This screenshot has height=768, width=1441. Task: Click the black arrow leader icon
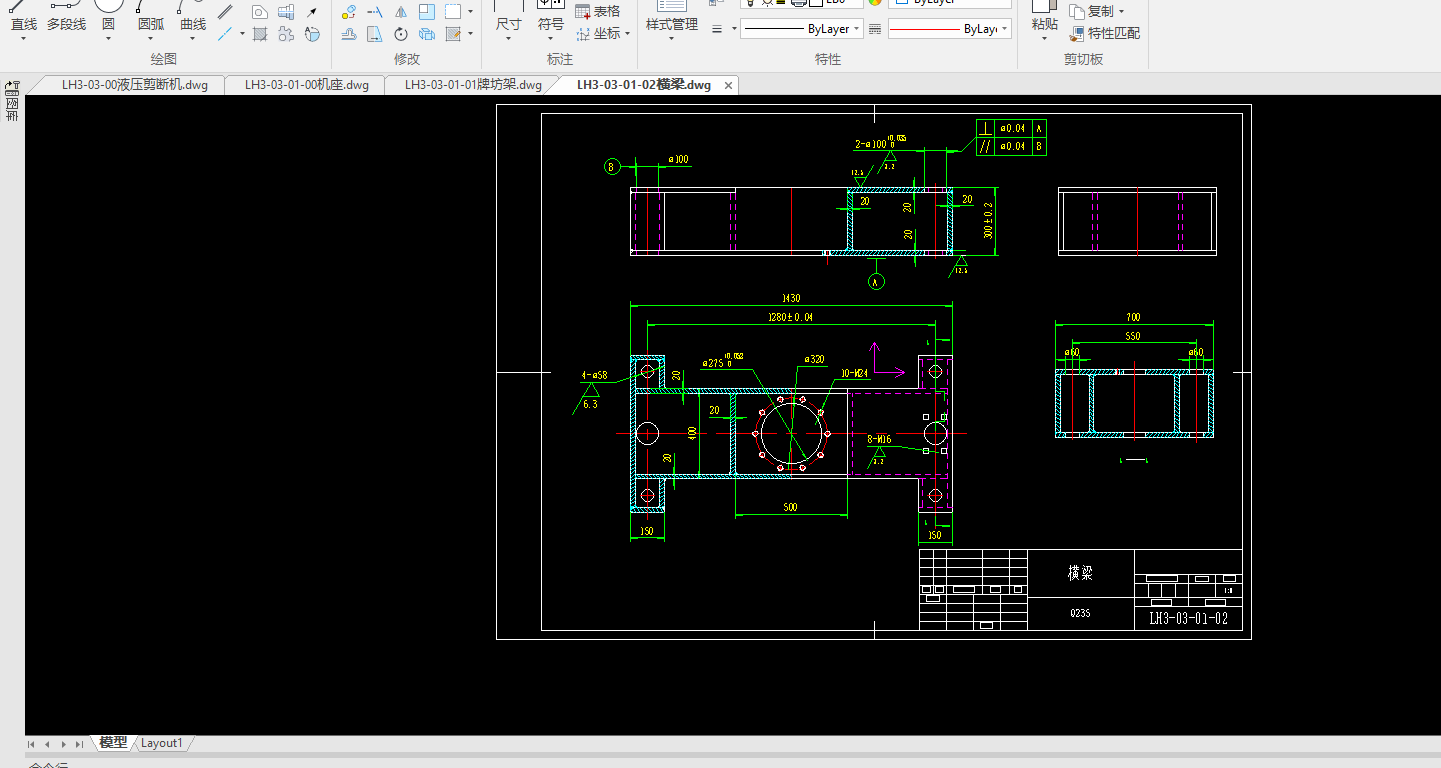[312, 12]
